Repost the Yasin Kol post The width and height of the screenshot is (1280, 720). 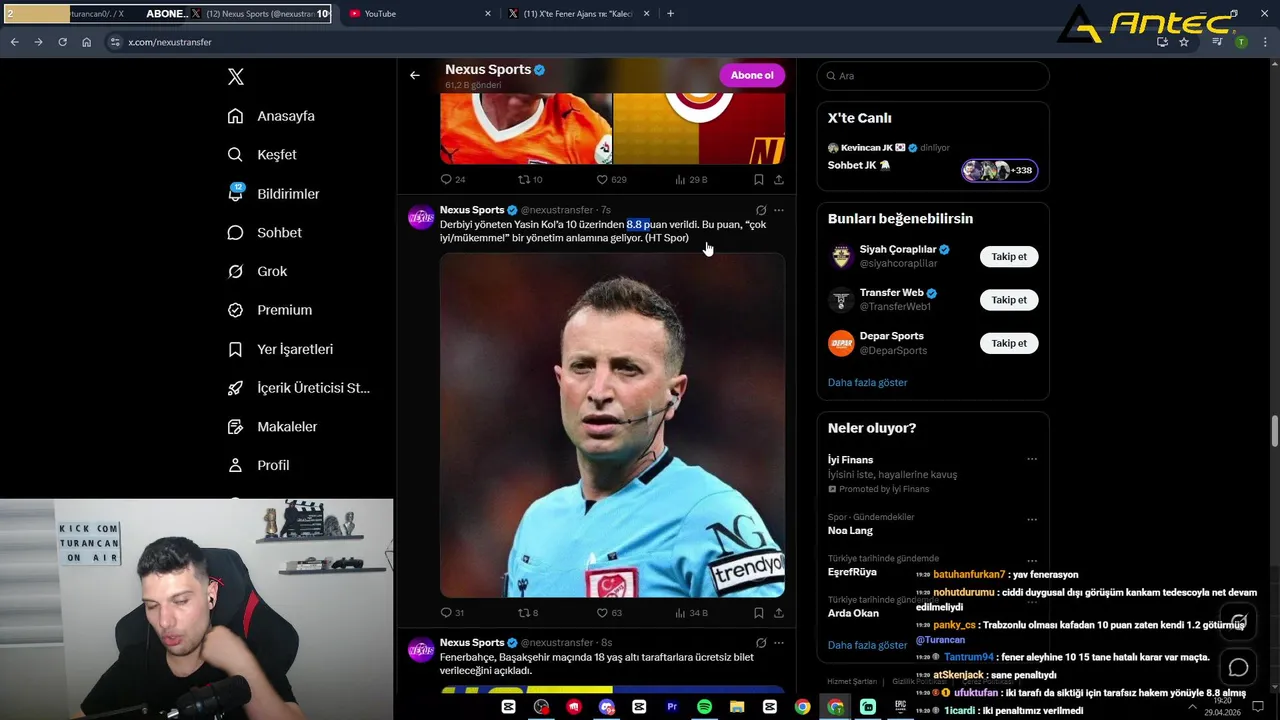click(x=528, y=613)
